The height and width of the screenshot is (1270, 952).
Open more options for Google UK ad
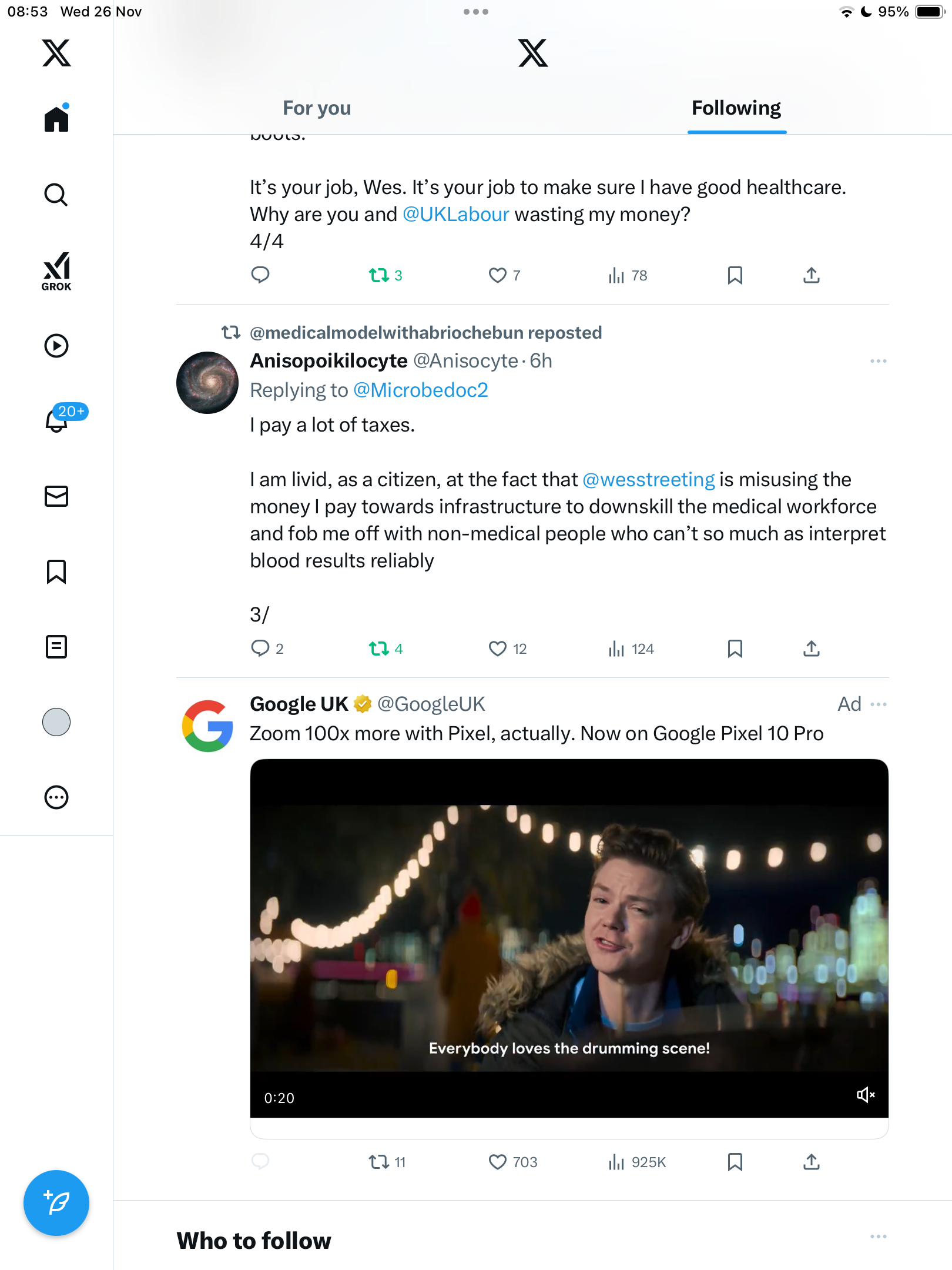pos(879,704)
